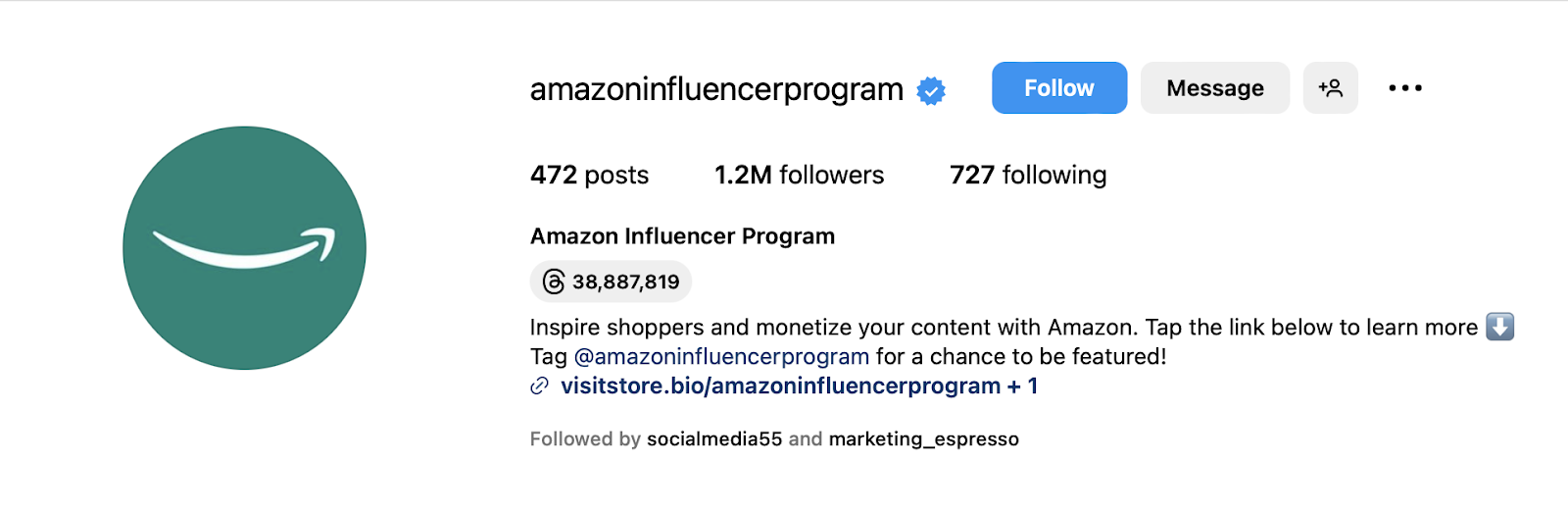Follow the amazoninfluencerprogram account
1568x514 pixels.
(1058, 88)
